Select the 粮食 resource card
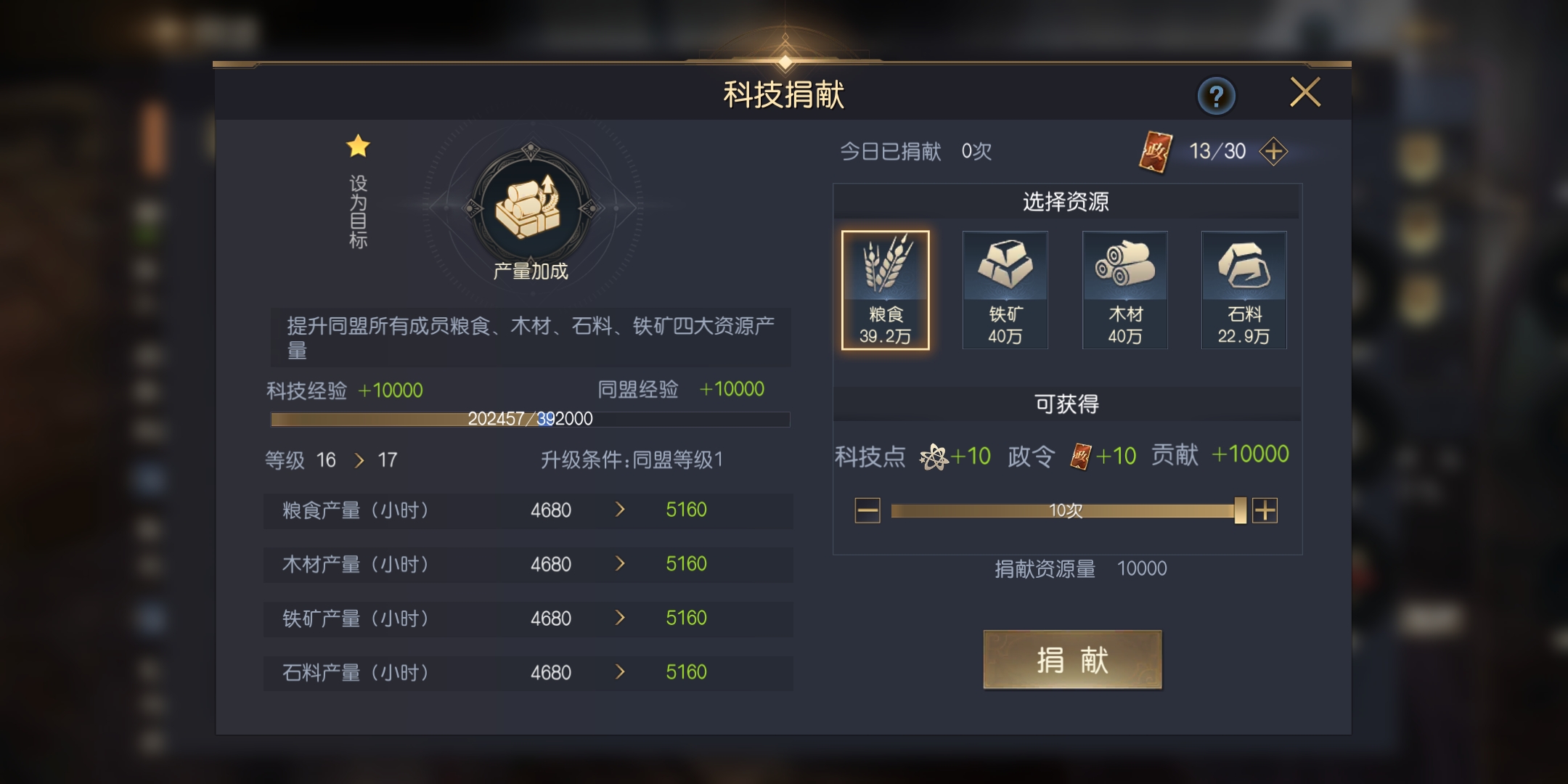Viewport: 1568px width, 784px height. pos(885,290)
